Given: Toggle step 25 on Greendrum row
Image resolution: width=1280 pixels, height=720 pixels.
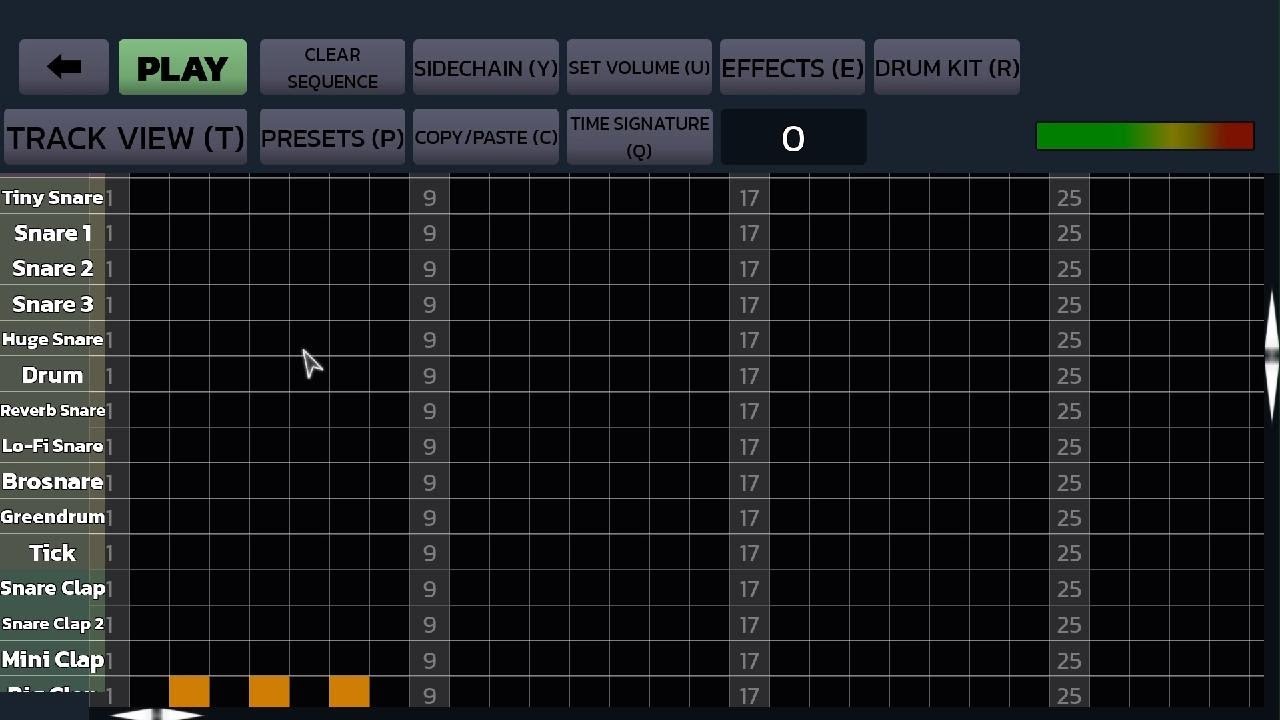Looking at the screenshot, I should coord(1069,517).
